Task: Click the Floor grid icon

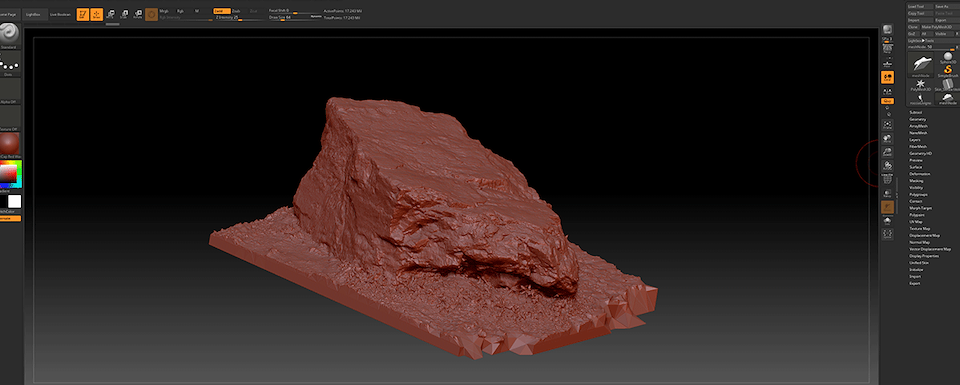Action: click(x=888, y=63)
